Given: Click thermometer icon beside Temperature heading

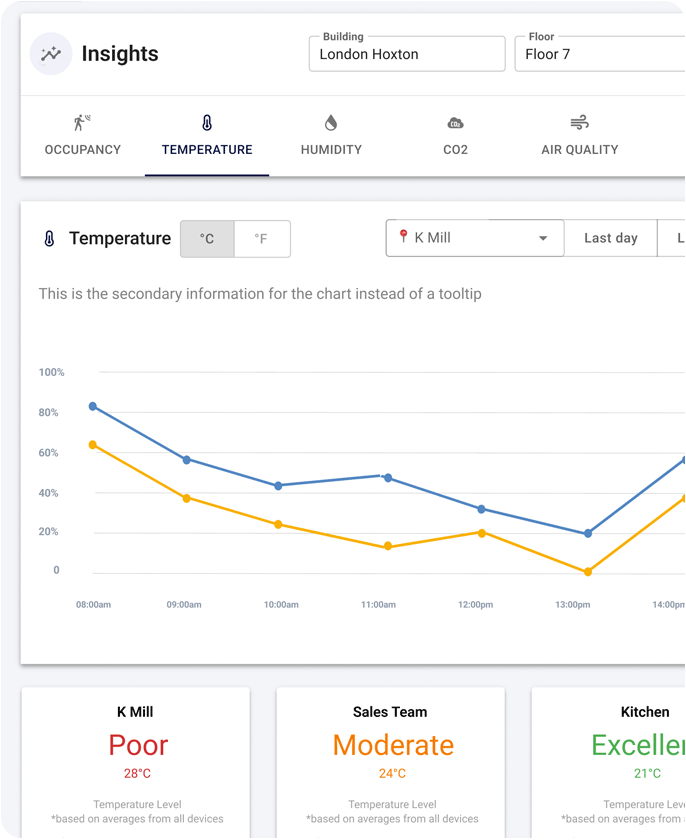Looking at the screenshot, I should pos(49,238).
